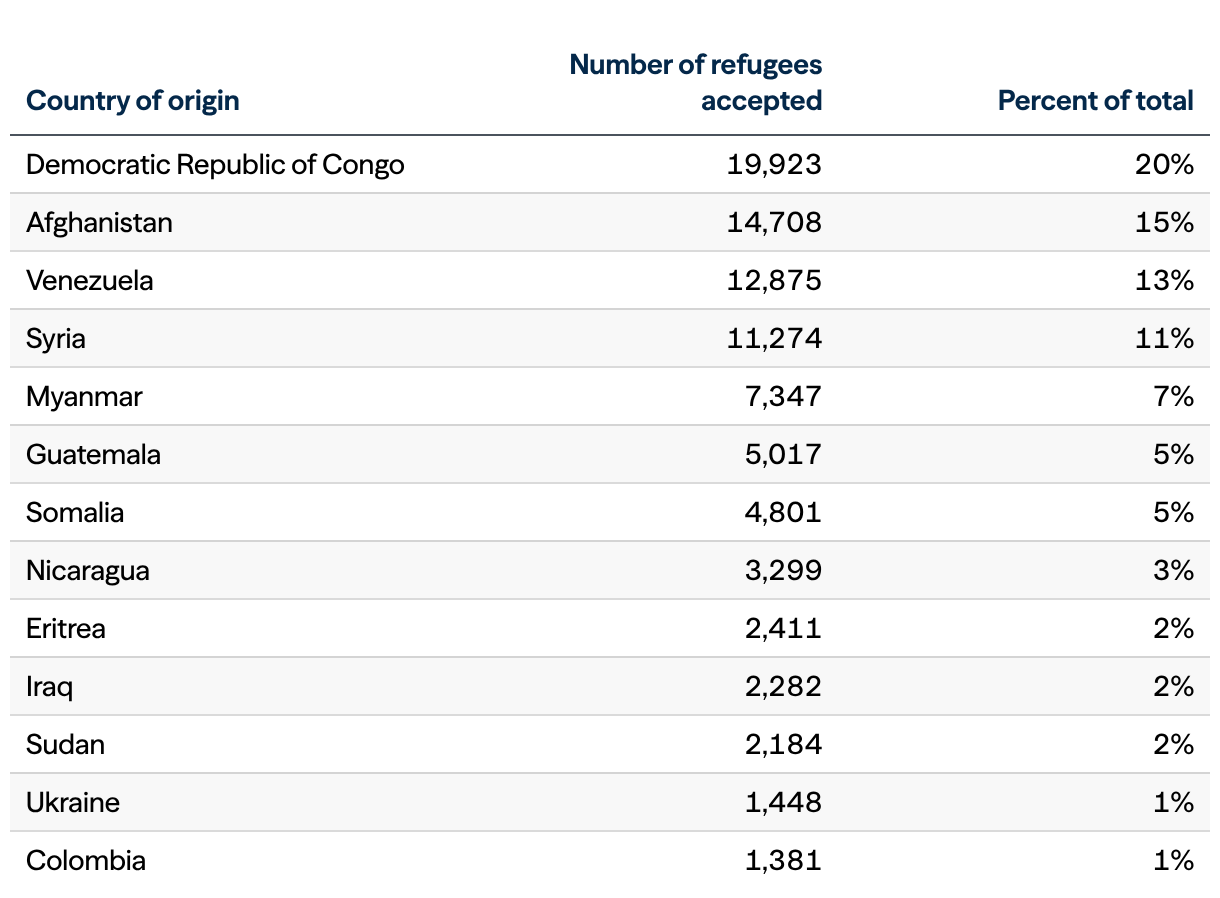Click the Sudan country cell
The image size is (1220, 898).
pyautogui.click(x=65, y=744)
